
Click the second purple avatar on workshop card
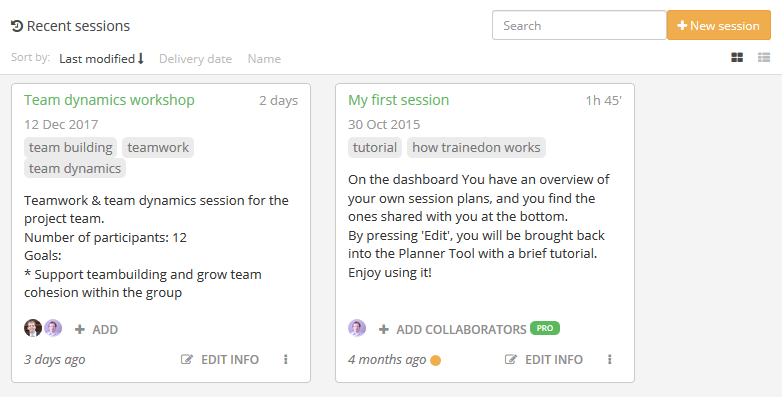[x=53, y=328]
